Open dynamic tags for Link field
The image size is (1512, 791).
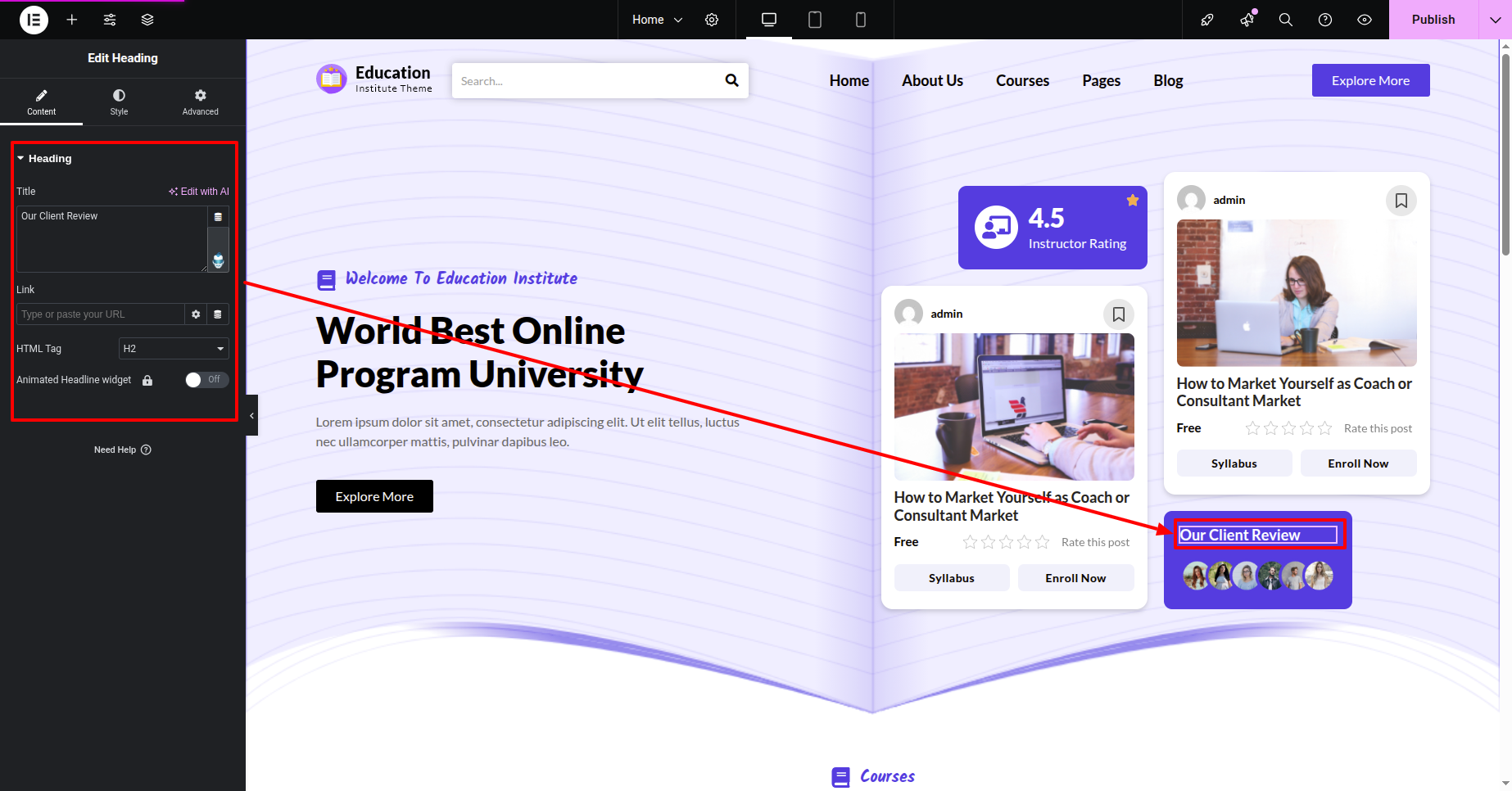[218, 314]
